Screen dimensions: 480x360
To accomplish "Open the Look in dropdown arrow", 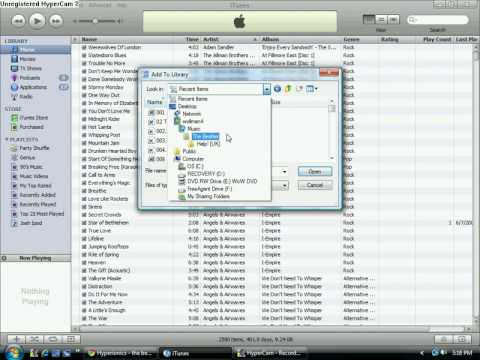I will pyautogui.click(x=266, y=89).
